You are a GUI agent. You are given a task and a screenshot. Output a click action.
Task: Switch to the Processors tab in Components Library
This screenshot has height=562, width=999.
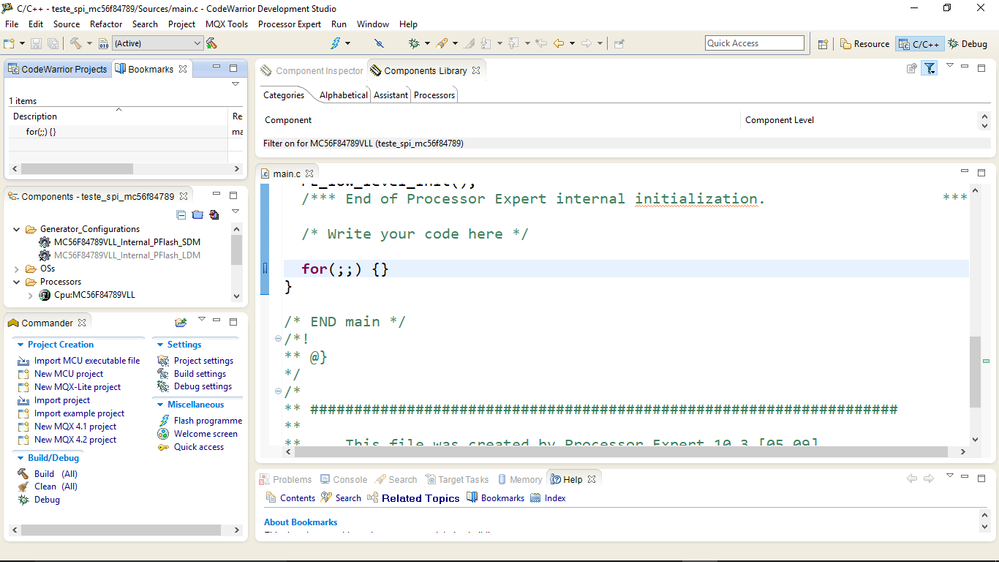click(434, 95)
